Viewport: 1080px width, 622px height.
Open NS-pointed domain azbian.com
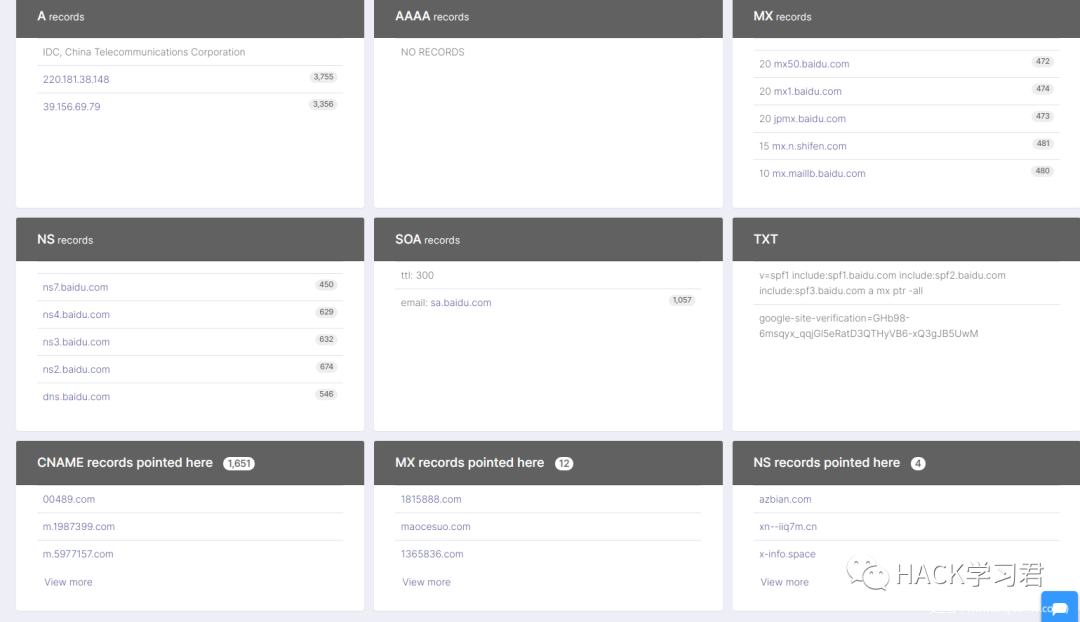(785, 499)
